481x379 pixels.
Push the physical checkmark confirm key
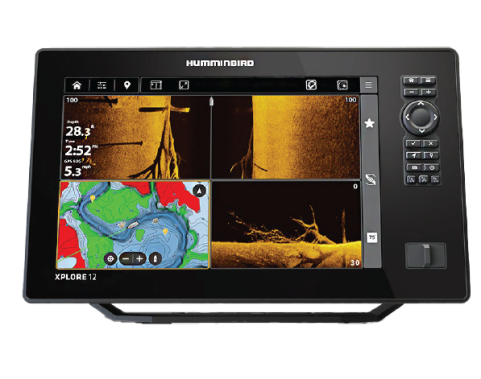coord(413,144)
